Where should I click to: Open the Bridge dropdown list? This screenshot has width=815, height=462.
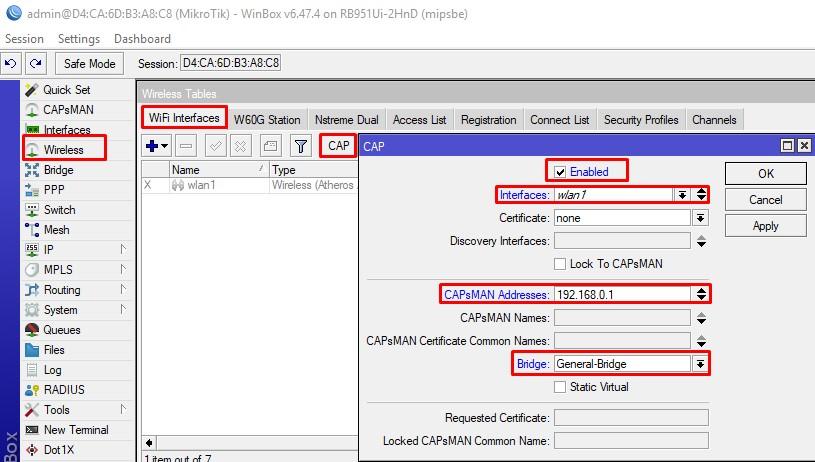(700, 364)
